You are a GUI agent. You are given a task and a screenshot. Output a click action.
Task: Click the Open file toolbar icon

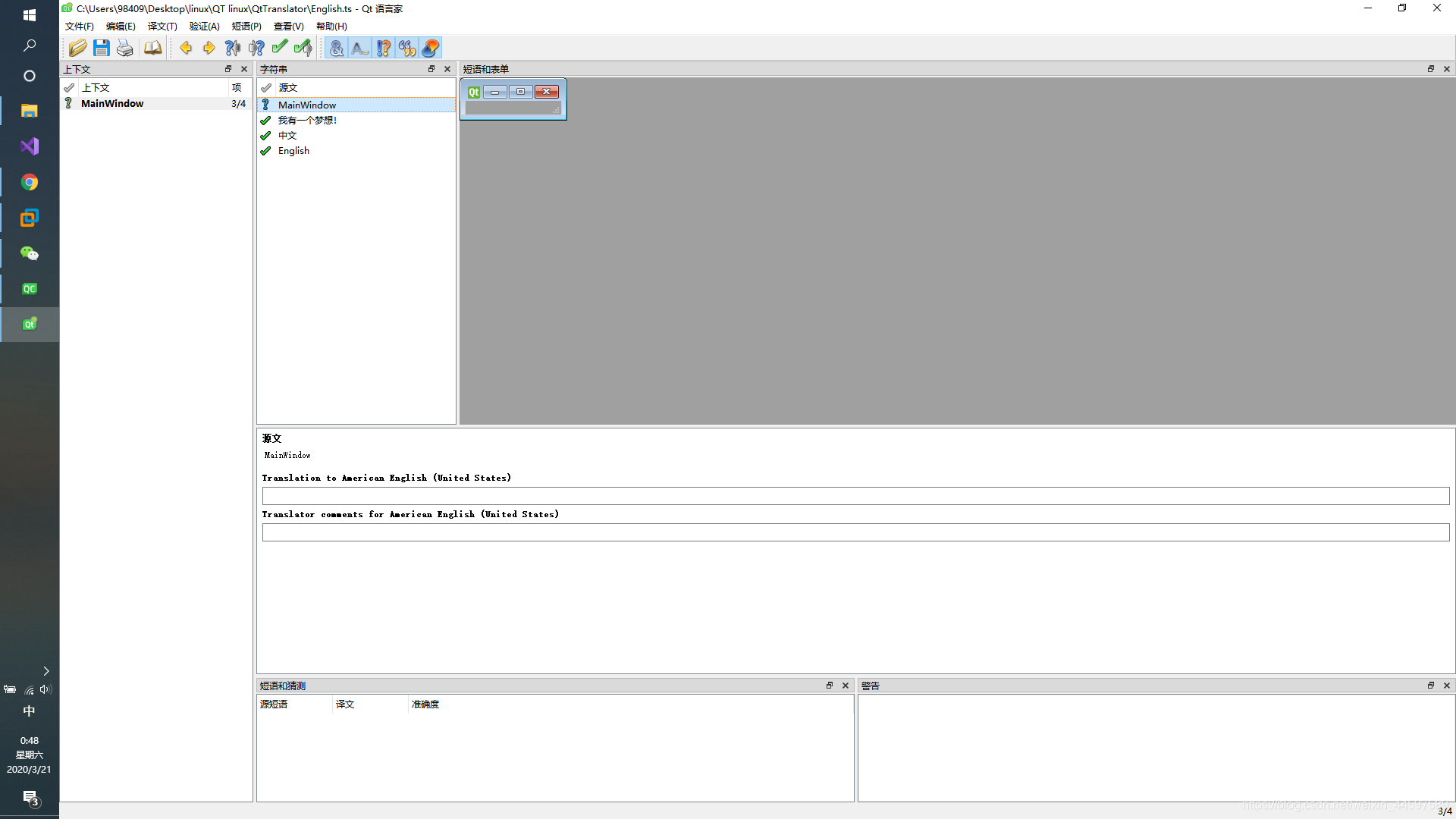[x=77, y=48]
